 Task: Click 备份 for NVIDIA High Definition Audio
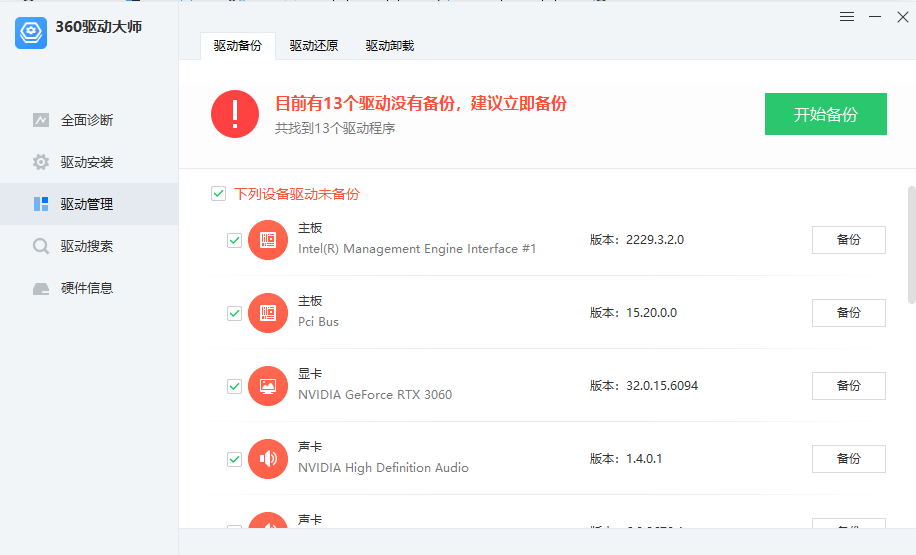(848, 459)
